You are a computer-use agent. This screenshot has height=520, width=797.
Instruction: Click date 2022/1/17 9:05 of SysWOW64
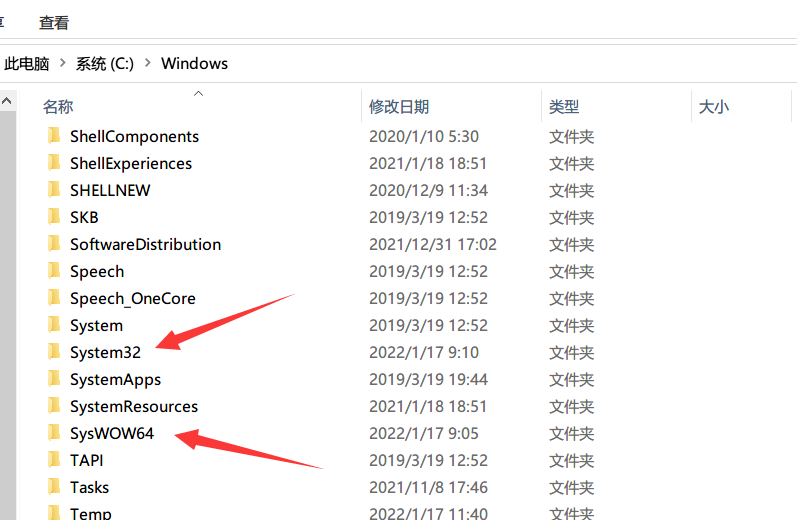[424, 433]
